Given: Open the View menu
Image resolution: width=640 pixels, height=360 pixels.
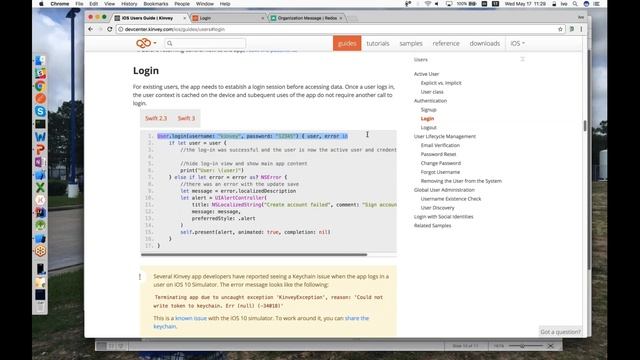Looking at the screenshot, I should tap(109, 4).
